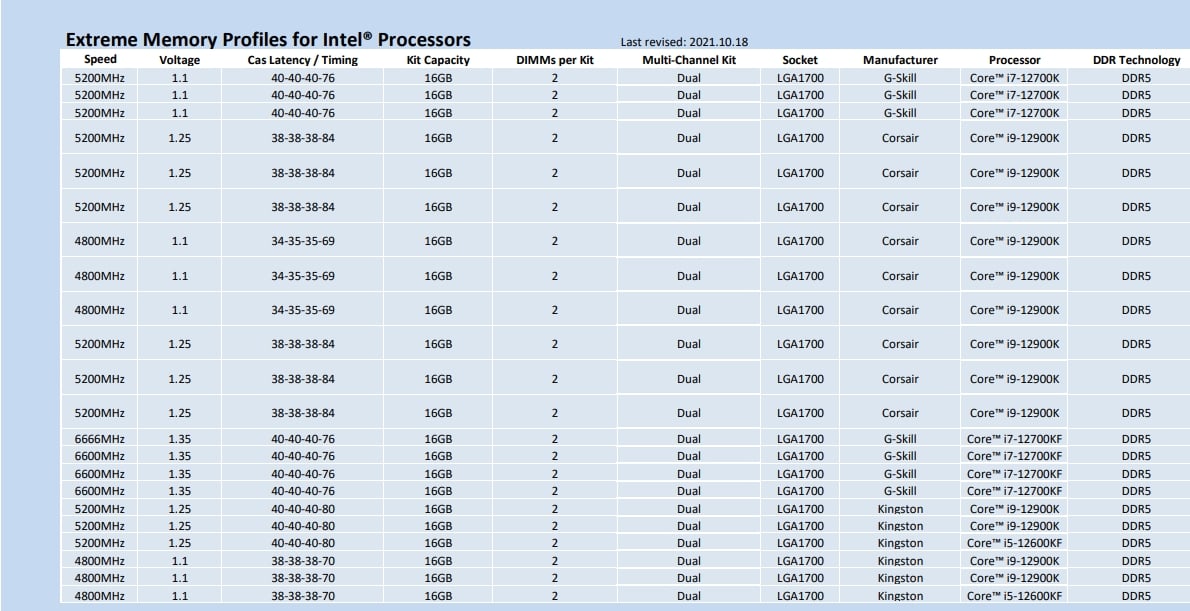Click the Speed column header
1190x611 pixels.
[100, 60]
